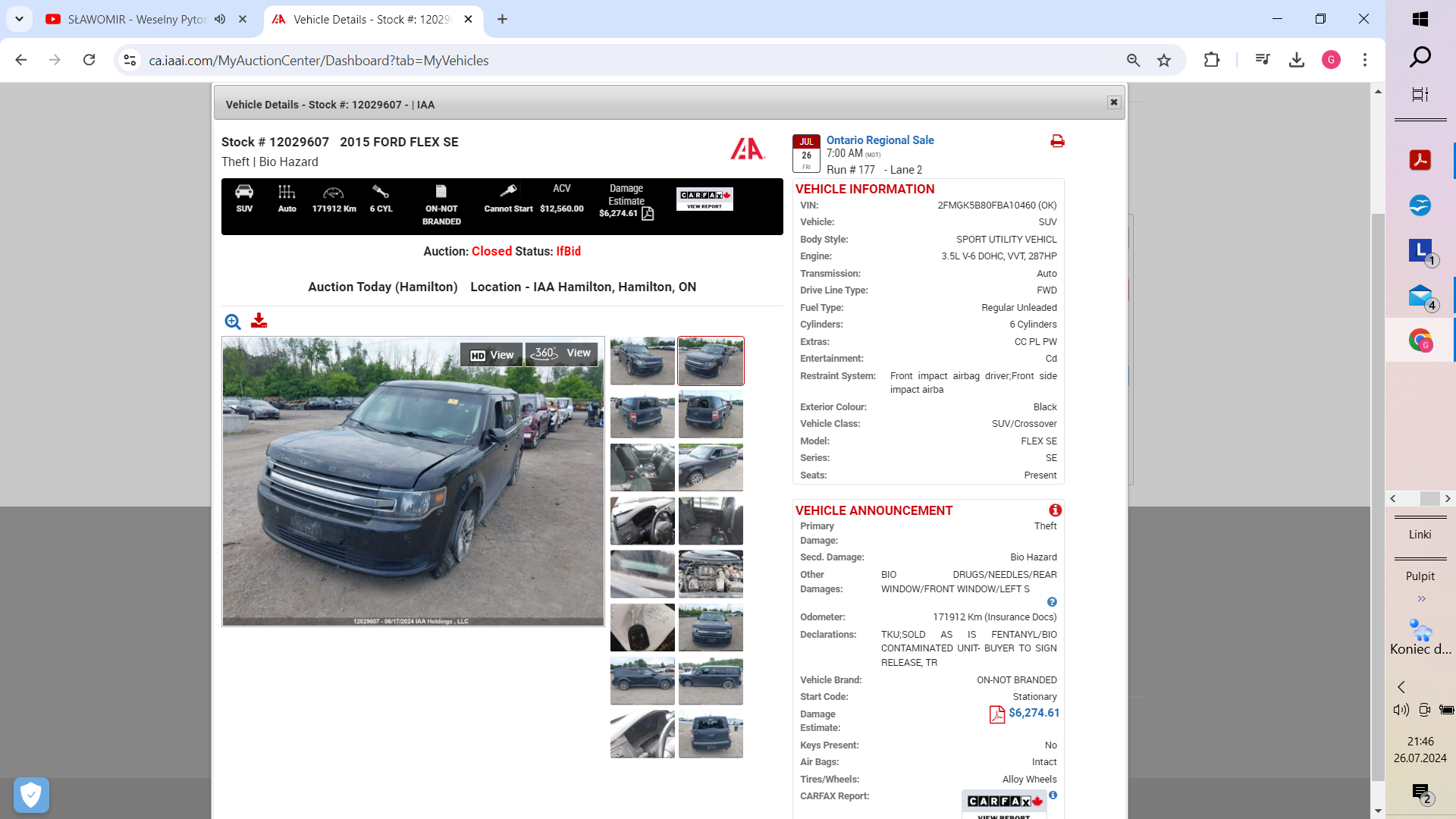Select the engine bay thumbnail
This screenshot has height=819, width=1456.
point(711,574)
